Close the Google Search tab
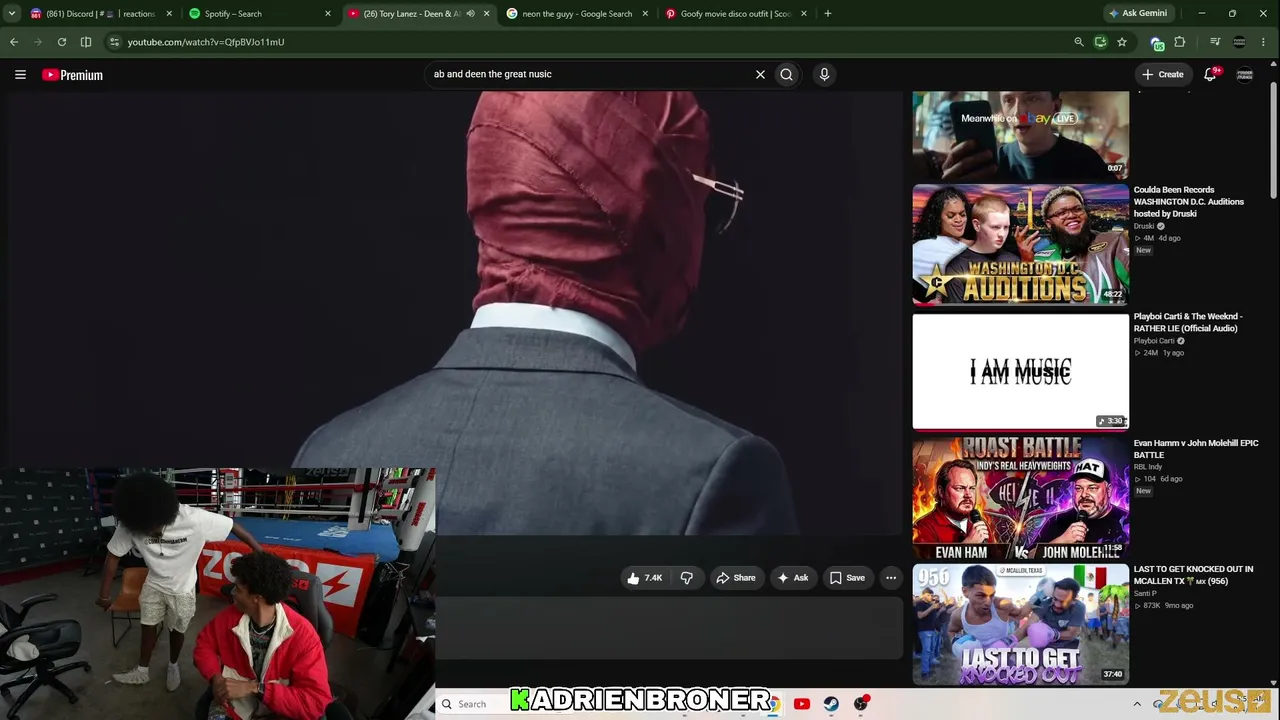 (x=645, y=14)
